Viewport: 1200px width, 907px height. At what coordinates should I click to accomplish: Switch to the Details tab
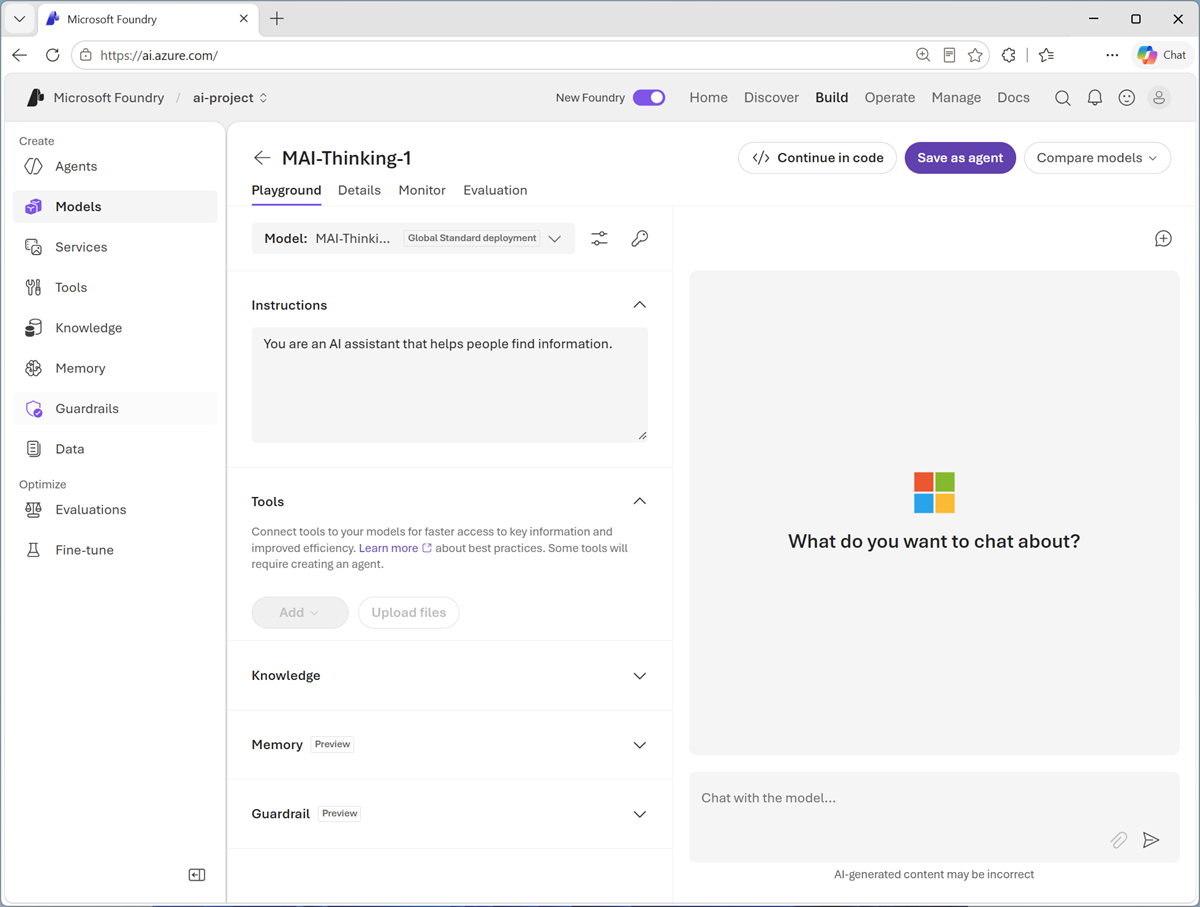[359, 190]
